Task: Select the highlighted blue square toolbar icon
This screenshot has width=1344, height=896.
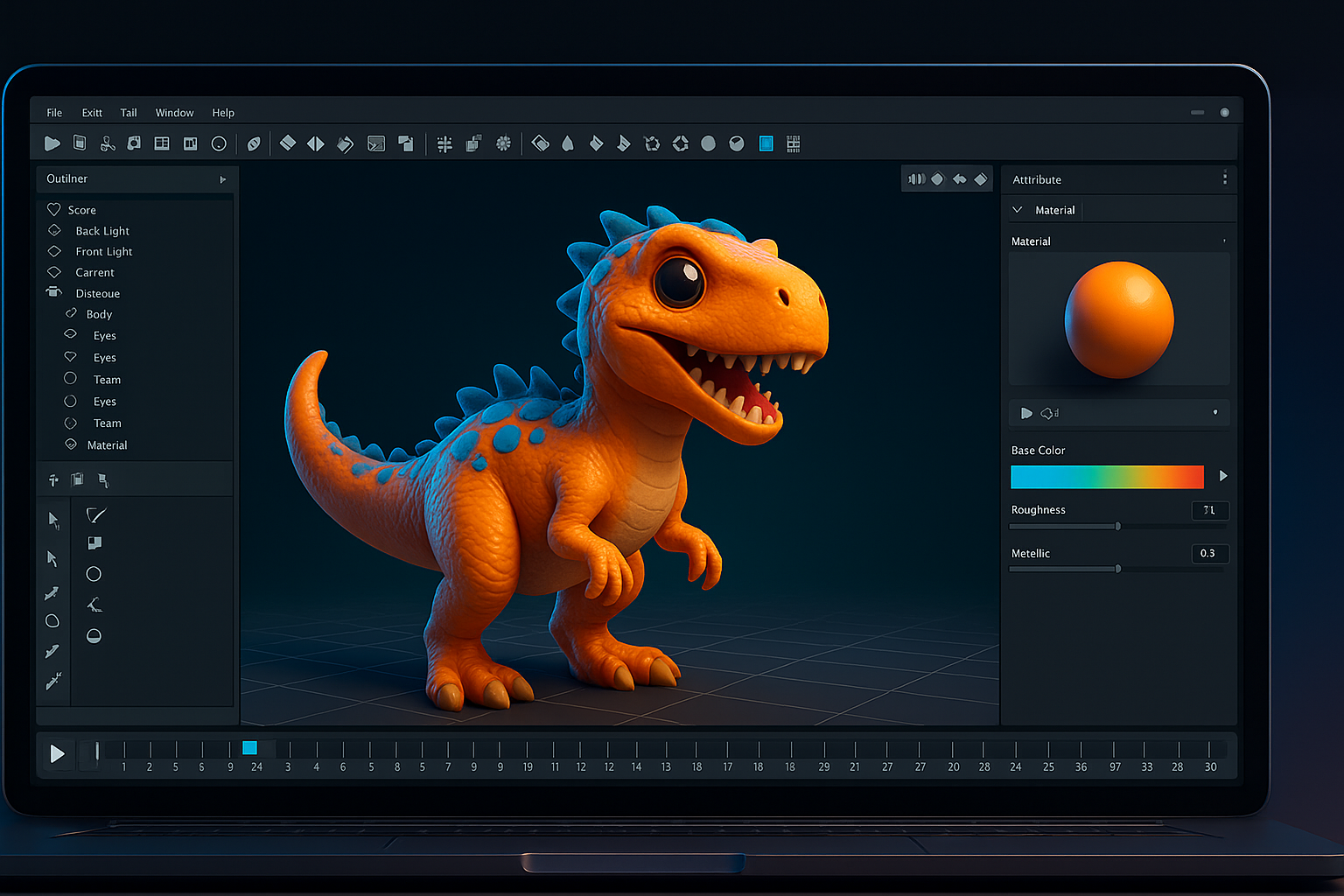Action: coord(766,143)
